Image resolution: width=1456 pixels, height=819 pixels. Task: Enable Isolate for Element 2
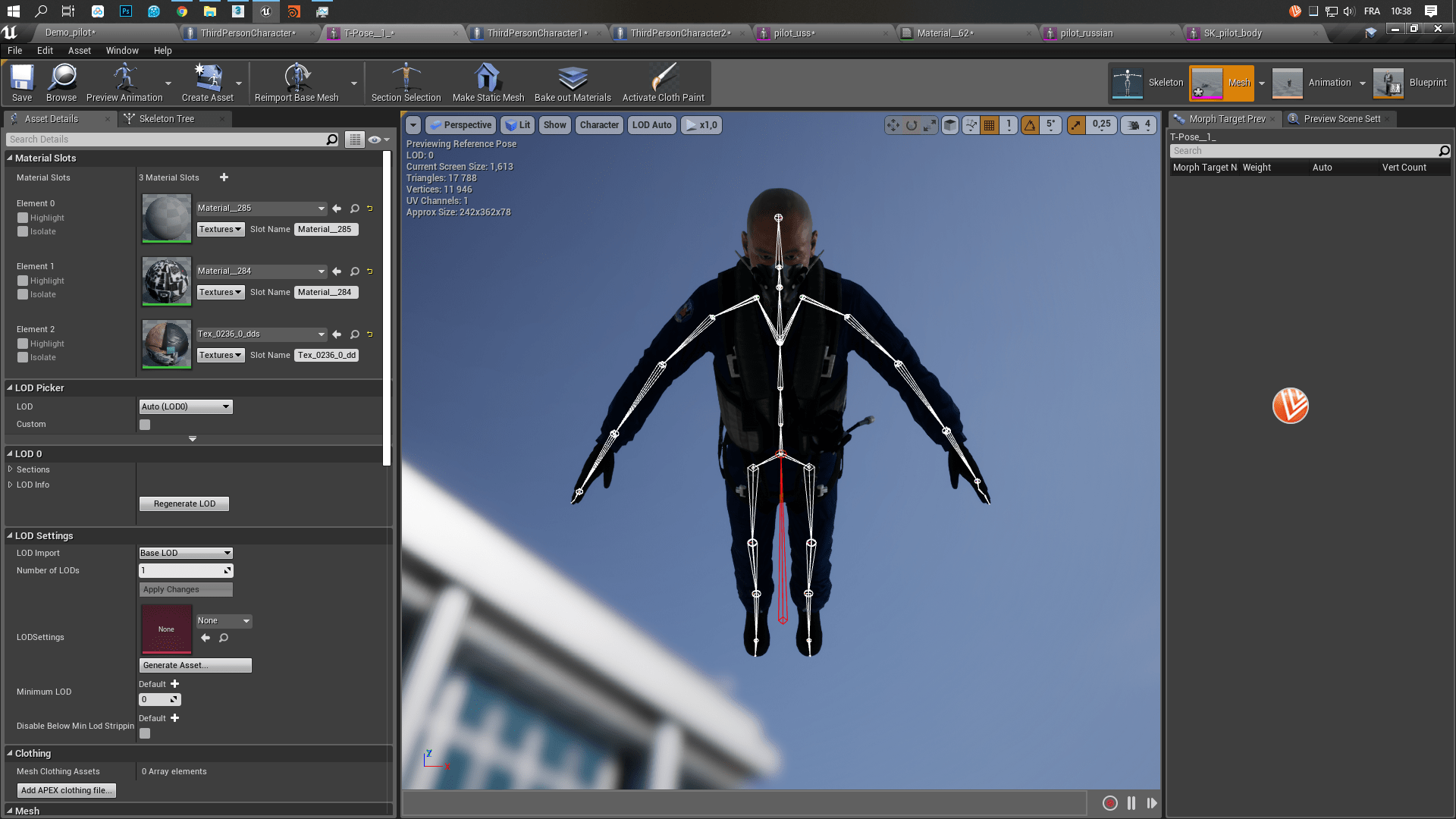pyautogui.click(x=23, y=358)
